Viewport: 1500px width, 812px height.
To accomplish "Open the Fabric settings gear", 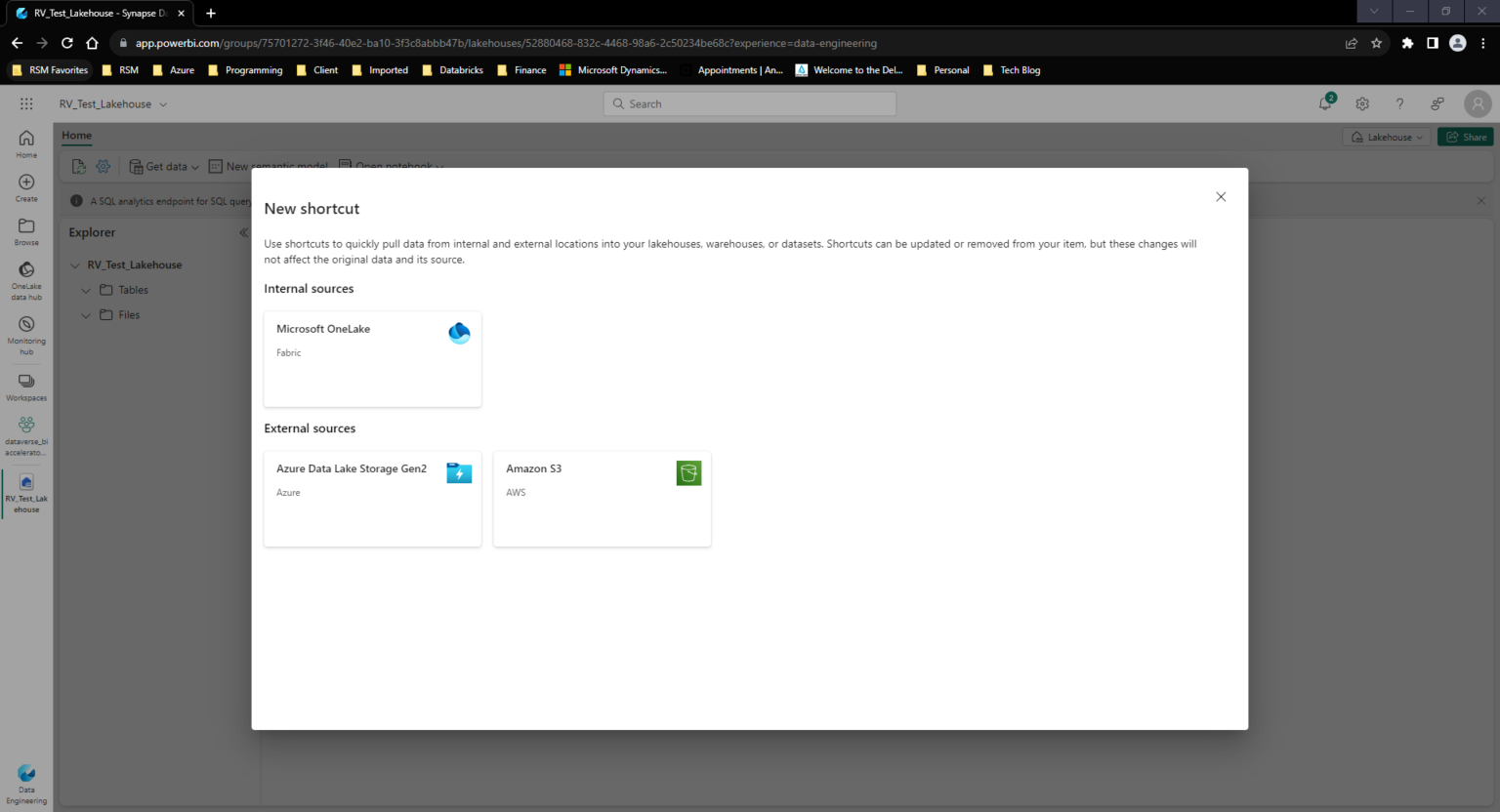I will [1362, 103].
